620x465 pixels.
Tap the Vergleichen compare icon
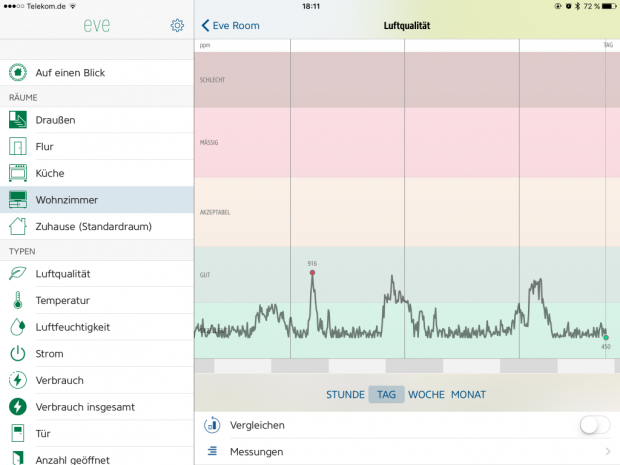pos(212,425)
